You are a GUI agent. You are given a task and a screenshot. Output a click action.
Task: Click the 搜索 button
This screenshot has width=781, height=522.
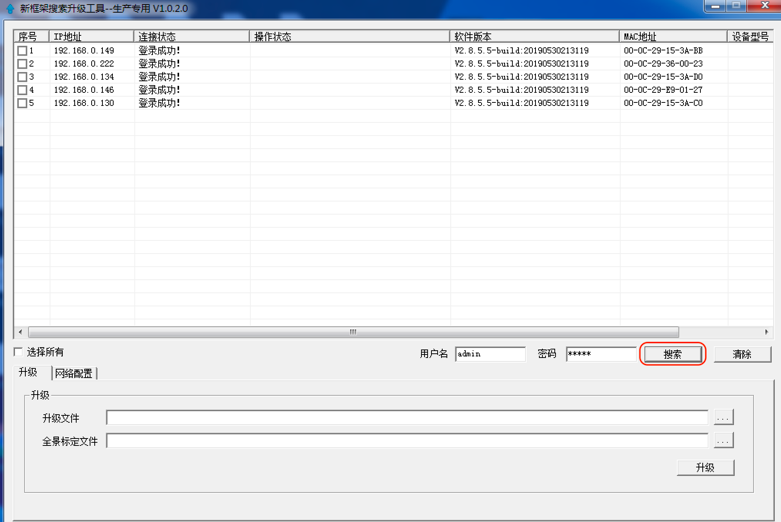[672, 354]
